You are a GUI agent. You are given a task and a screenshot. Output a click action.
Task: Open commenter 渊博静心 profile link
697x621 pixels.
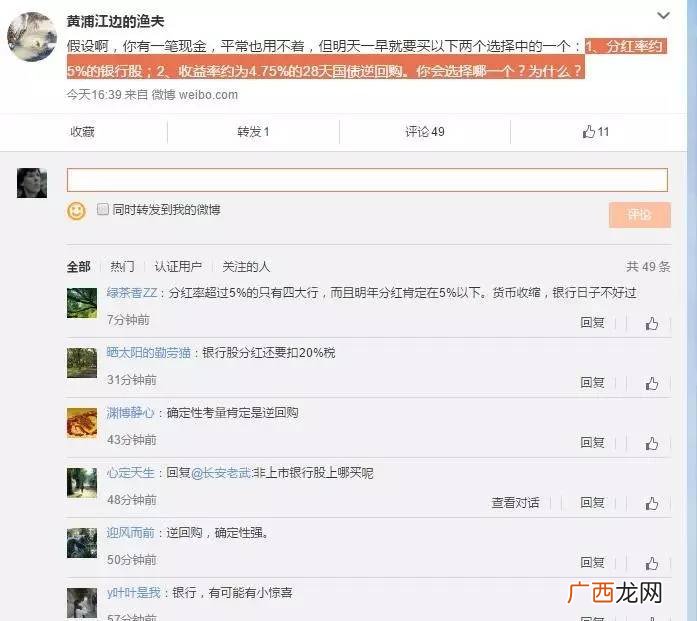[x=130, y=413]
